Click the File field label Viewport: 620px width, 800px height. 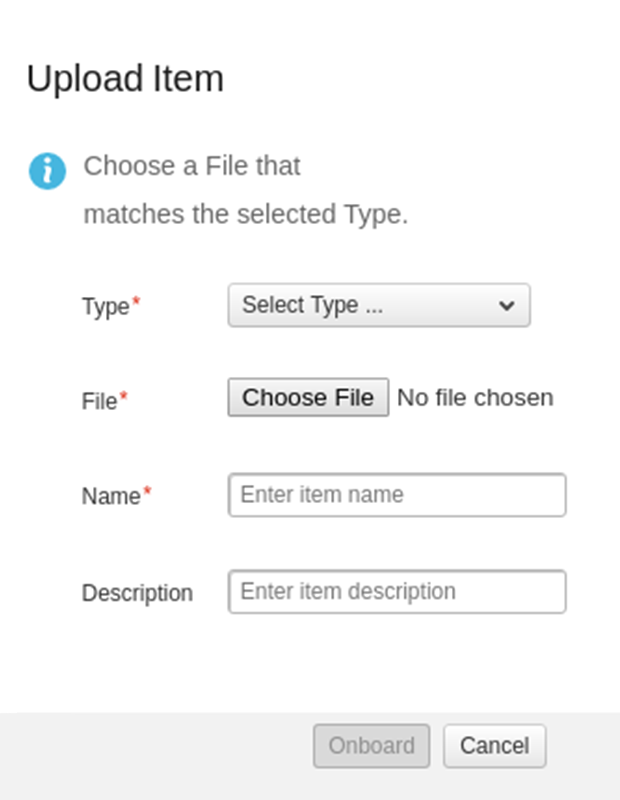(99, 402)
